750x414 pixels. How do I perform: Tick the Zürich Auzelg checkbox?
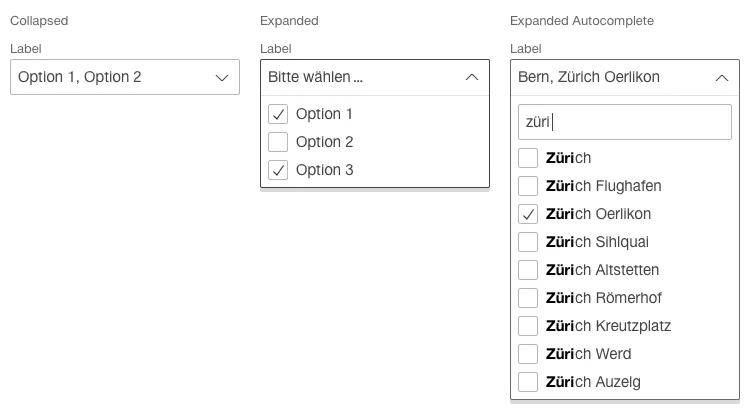coord(529,382)
